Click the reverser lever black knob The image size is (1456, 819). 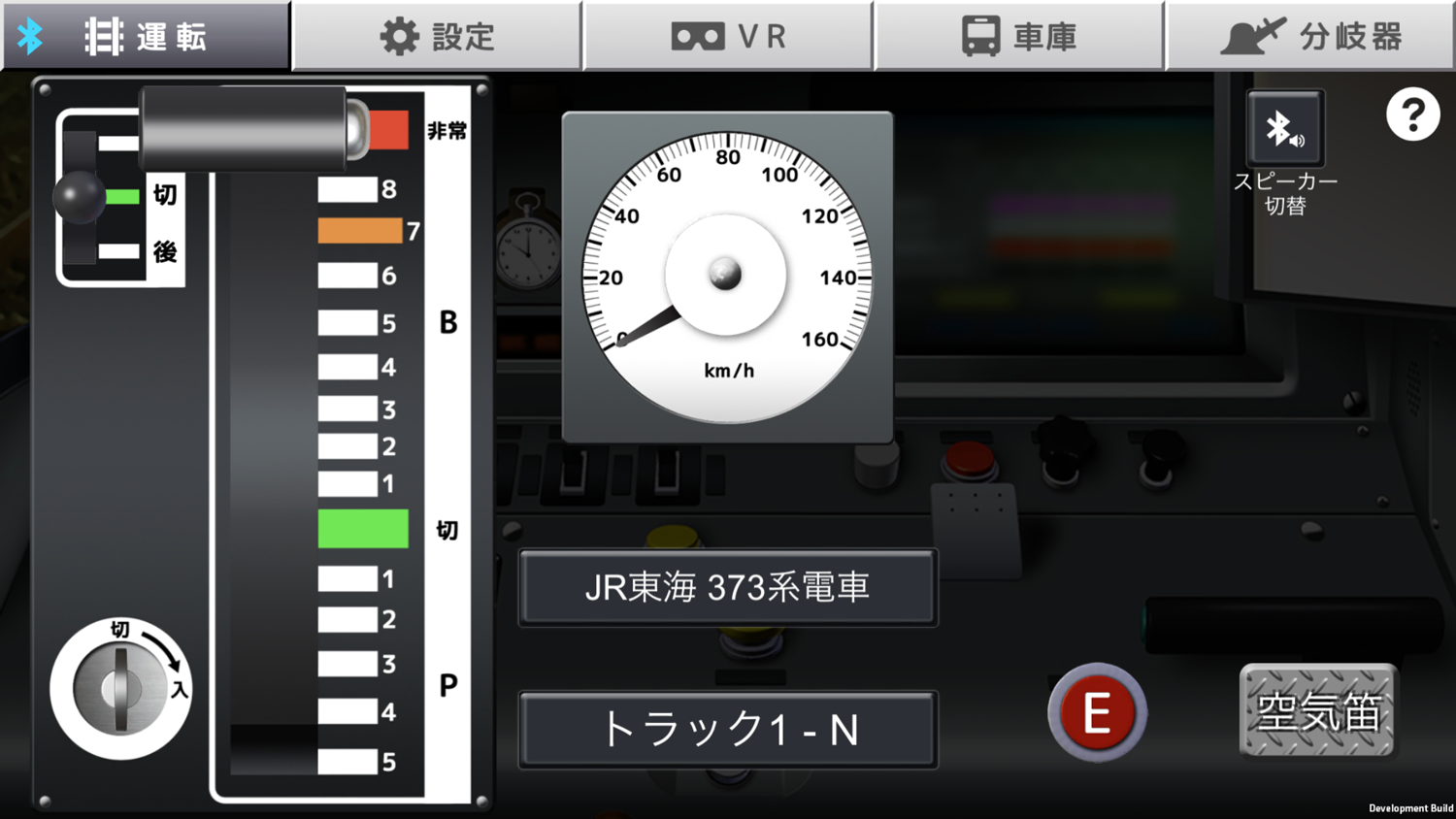[79, 197]
